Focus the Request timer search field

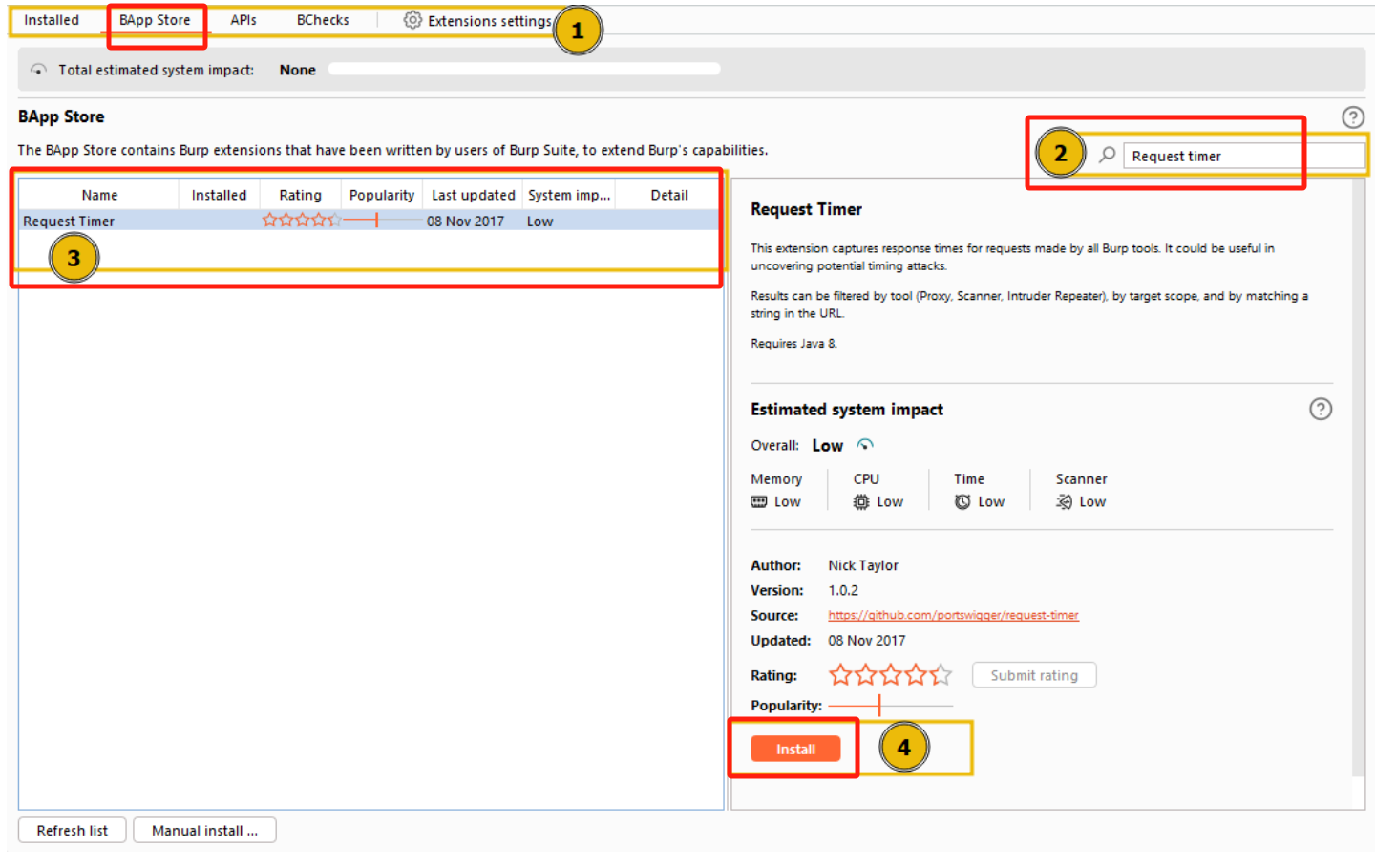coord(1241,157)
